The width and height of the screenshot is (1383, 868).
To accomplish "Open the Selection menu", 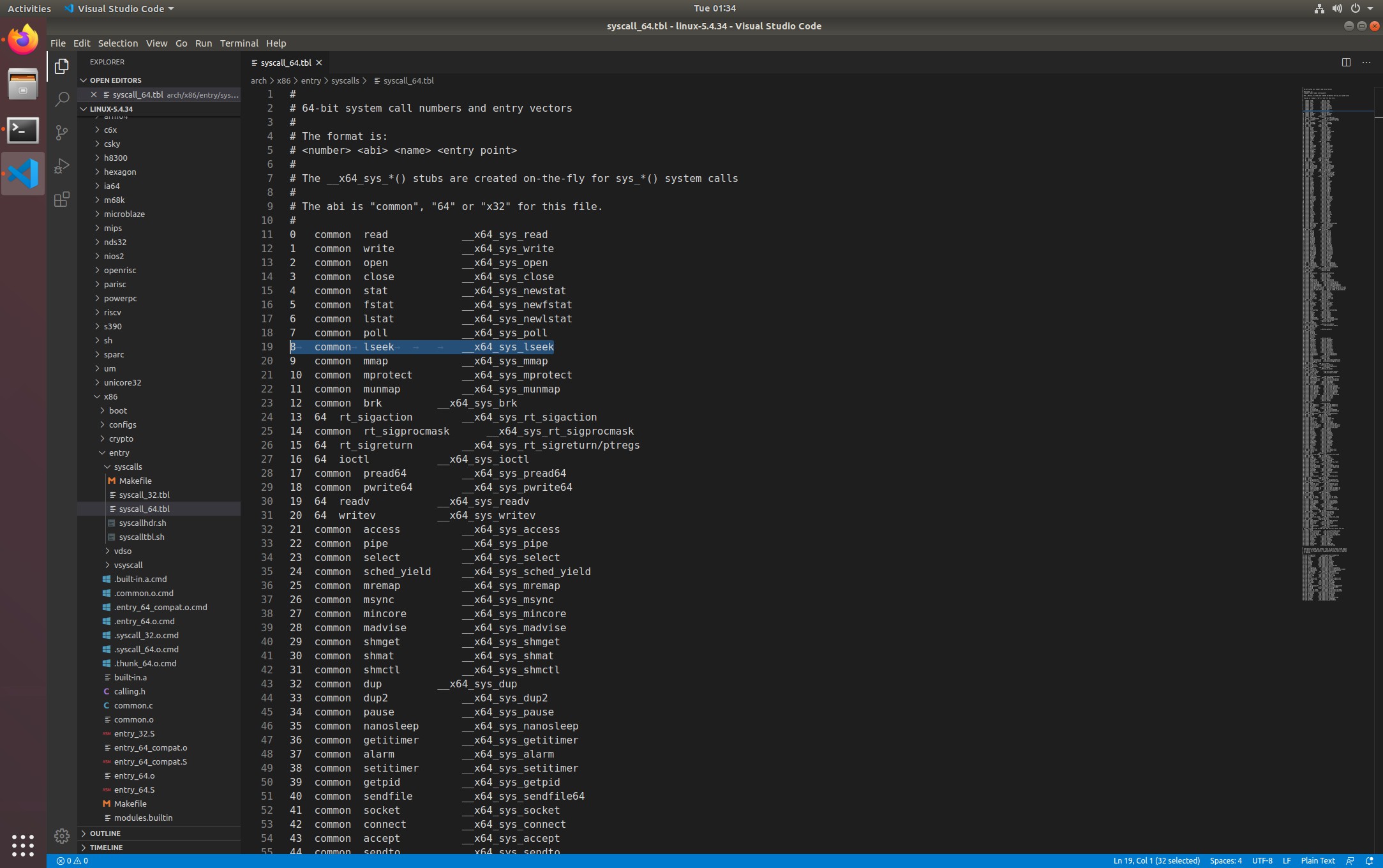I will point(117,43).
